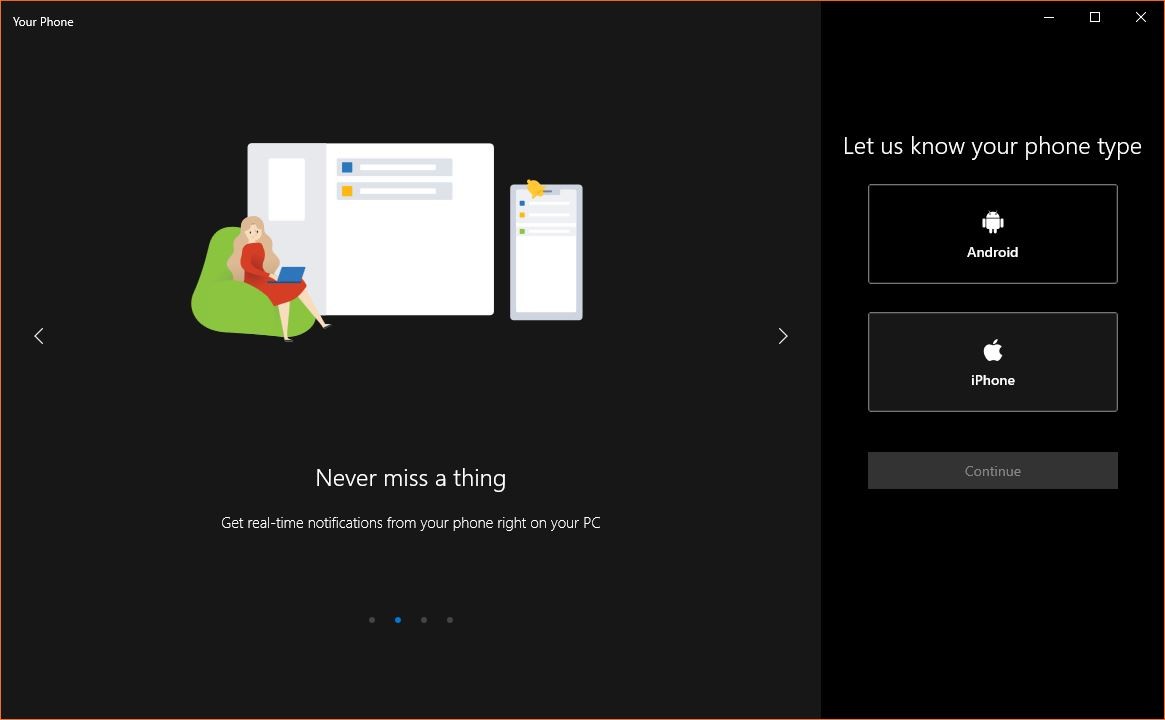Go to the previous carousel slide arrow
Image resolution: width=1165 pixels, height=720 pixels.
[39, 336]
